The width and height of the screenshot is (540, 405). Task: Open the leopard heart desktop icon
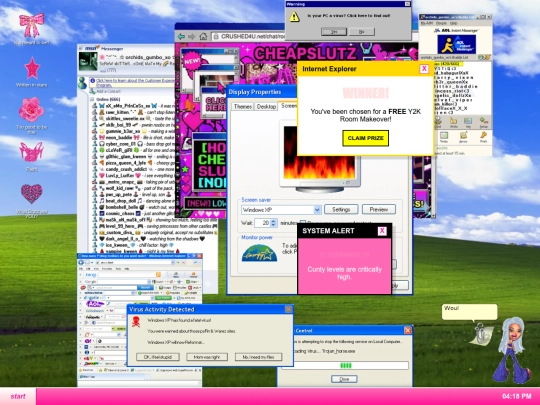[31, 194]
